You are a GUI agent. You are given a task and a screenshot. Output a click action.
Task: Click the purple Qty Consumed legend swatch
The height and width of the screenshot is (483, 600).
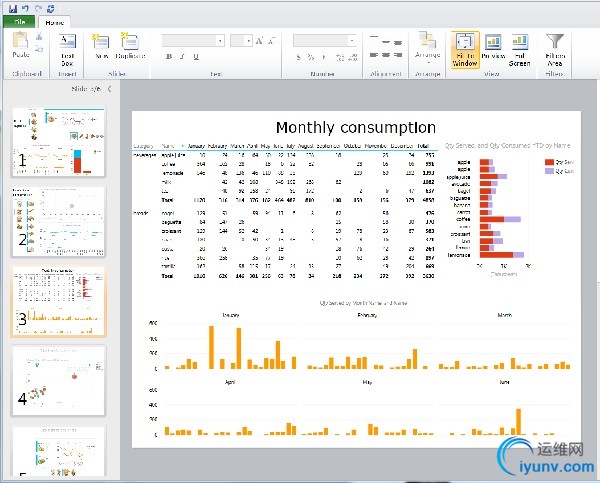549,171
